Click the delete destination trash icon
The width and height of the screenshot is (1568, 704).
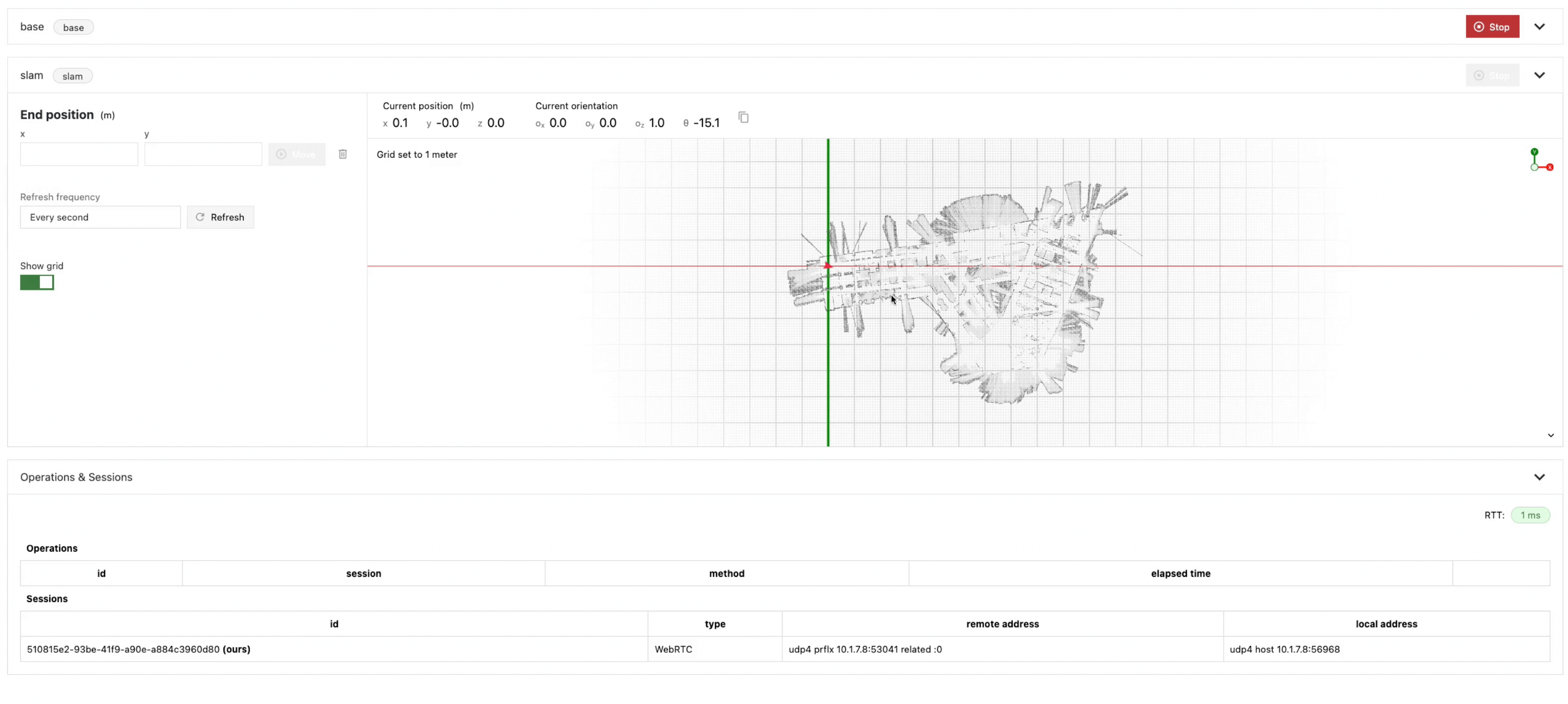[343, 154]
